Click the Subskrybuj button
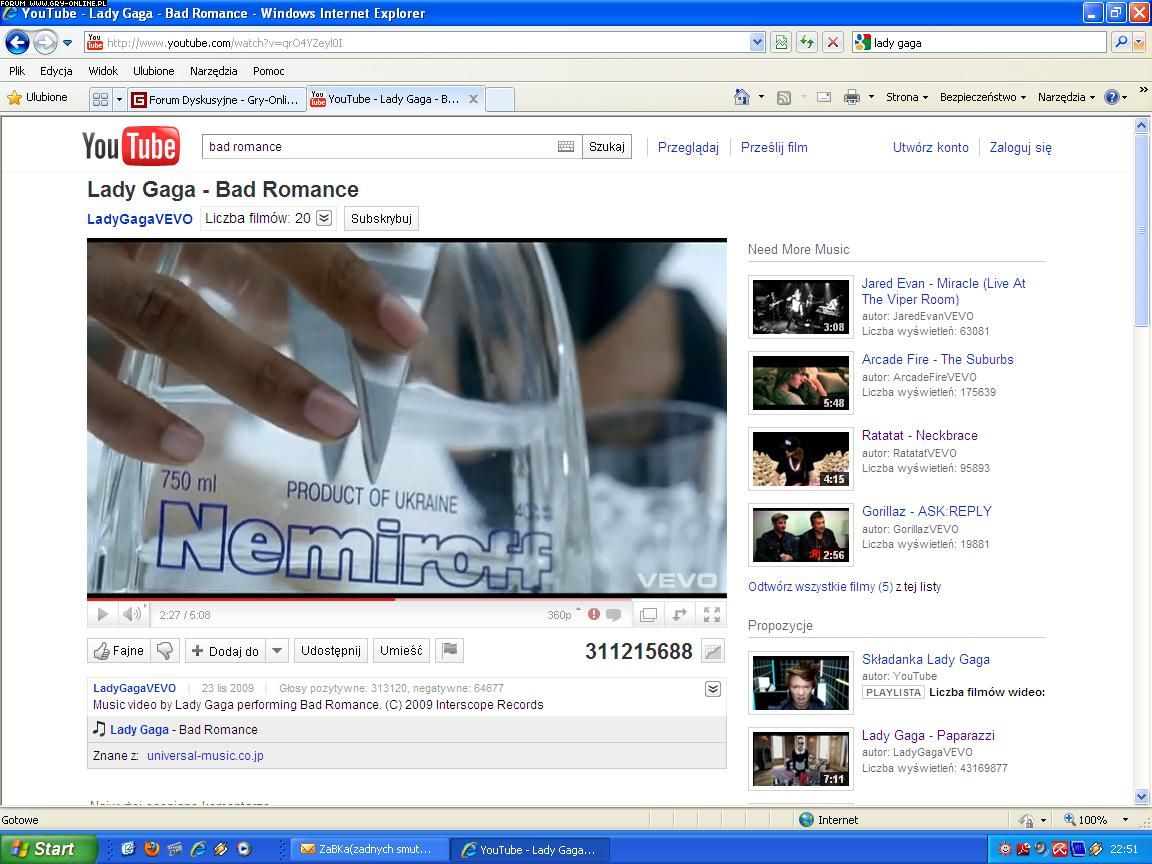 click(381, 218)
